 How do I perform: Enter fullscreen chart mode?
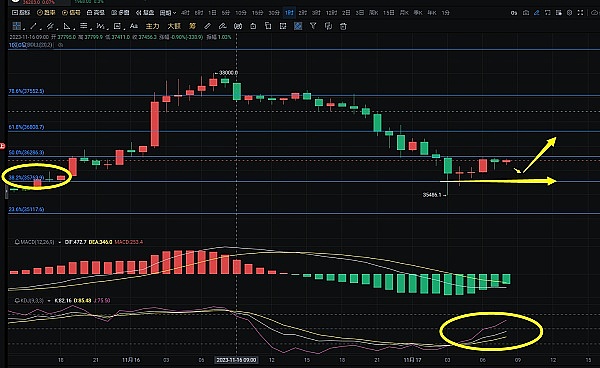pos(580,13)
